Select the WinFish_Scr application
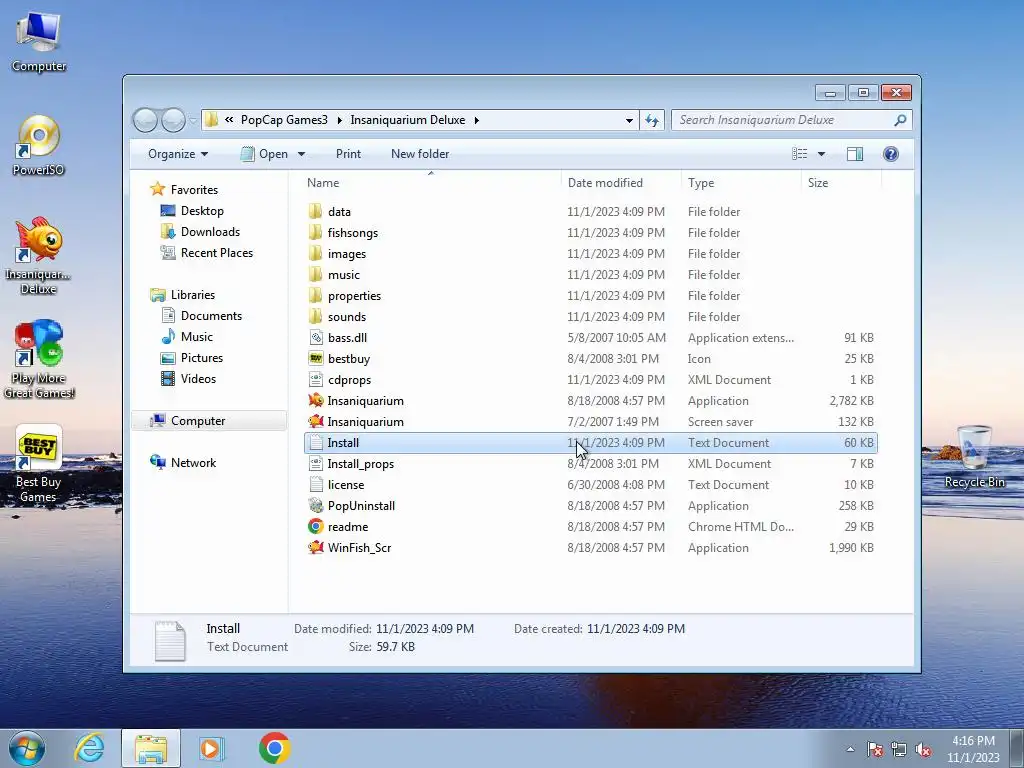 (x=590, y=548)
